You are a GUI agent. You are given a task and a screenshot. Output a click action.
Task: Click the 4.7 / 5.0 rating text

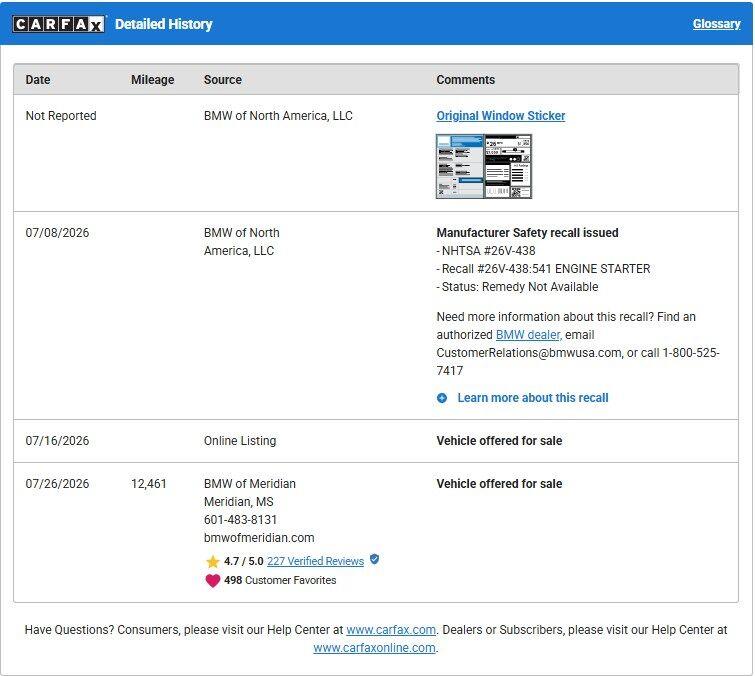click(243, 561)
